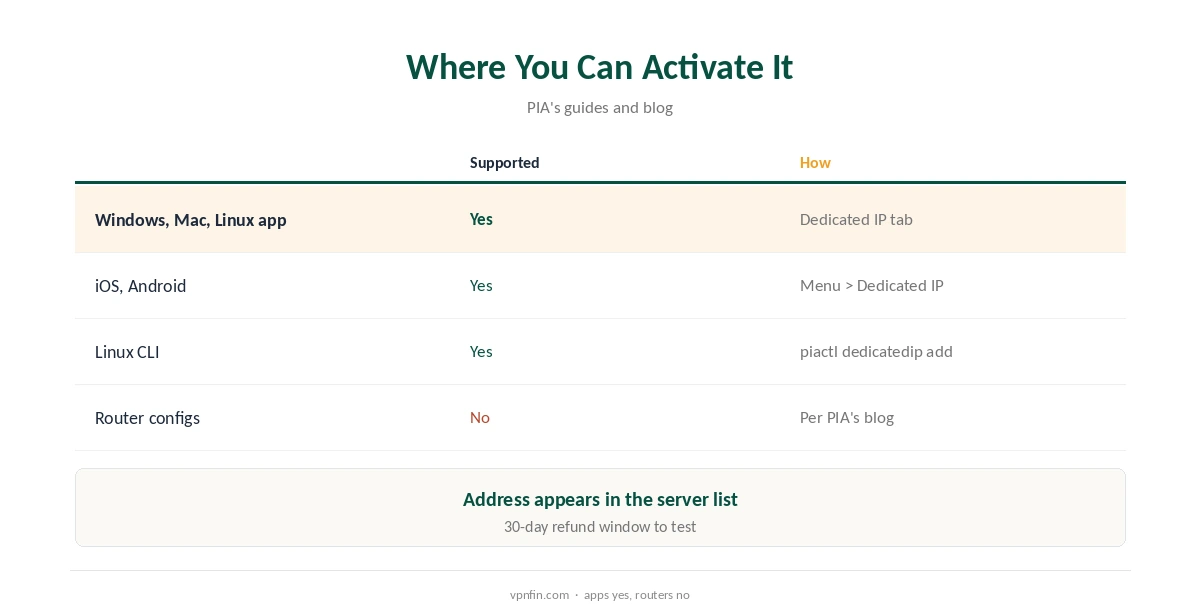Click 'Address appears in the server list' callout
The image size is (1200, 614).
[x=600, y=499]
